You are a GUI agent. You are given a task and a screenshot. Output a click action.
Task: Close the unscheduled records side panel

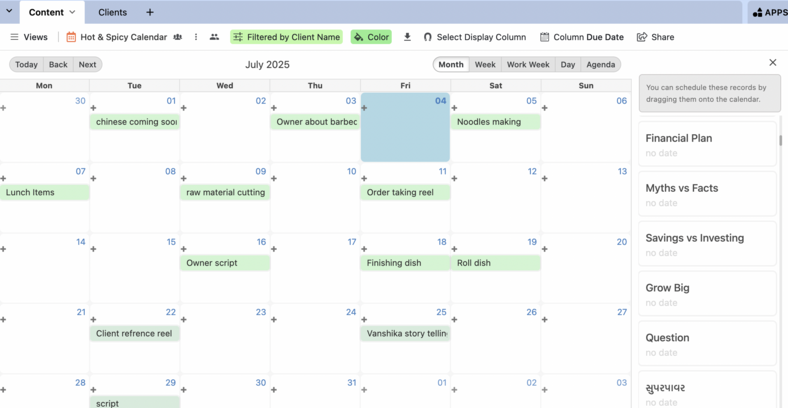click(772, 63)
